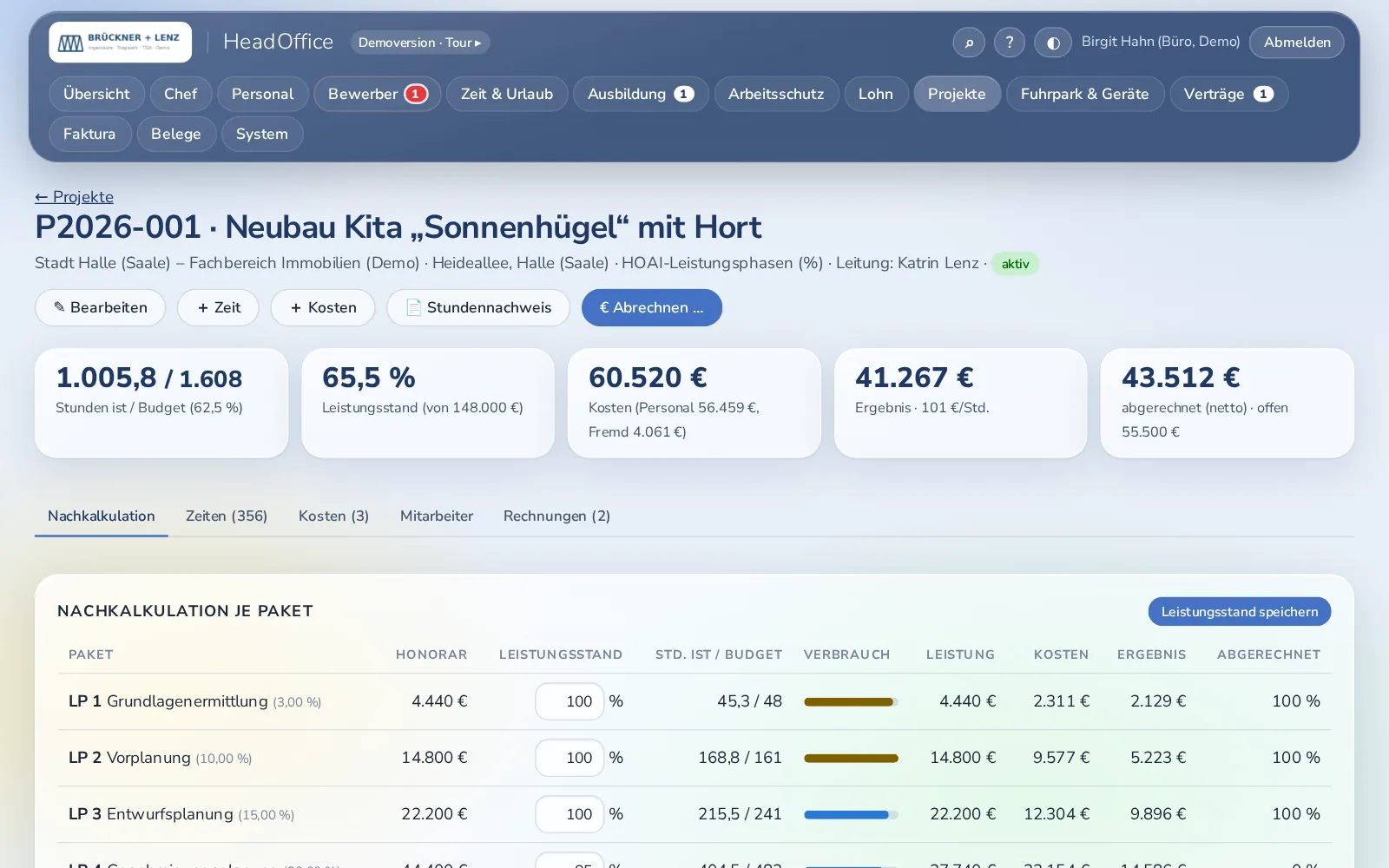This screenshot has width=1389, height=868.
Task: Add a time entry with + Zeit
Action: coord(218,307)
